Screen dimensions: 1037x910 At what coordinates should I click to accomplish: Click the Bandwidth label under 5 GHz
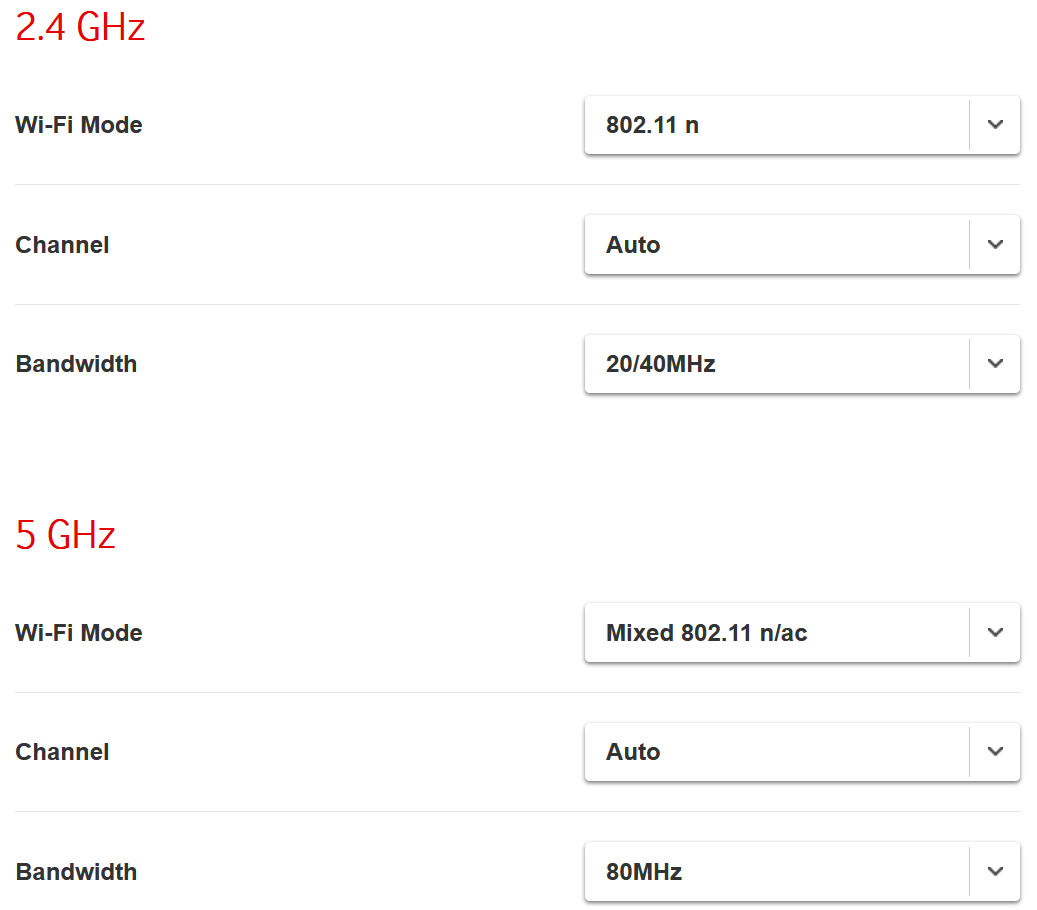tap(76, 871)
